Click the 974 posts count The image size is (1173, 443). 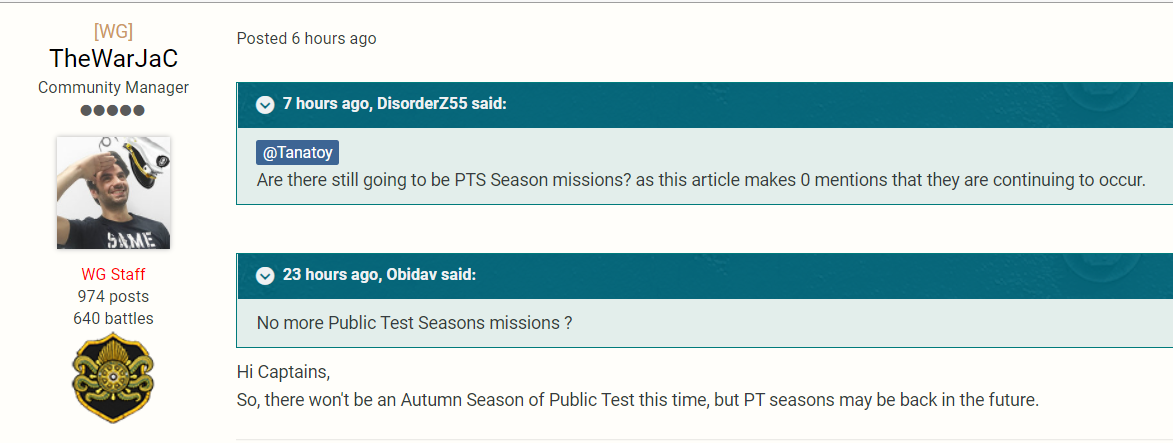coord(114,296)
